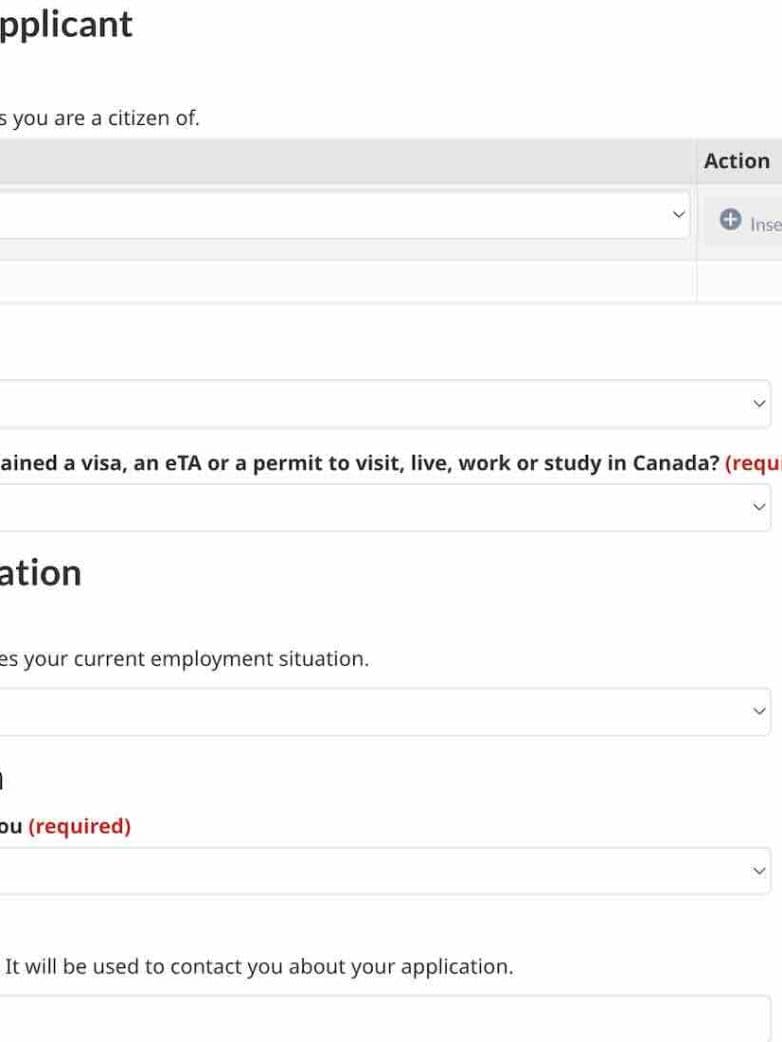Viewport: 782px width, 1042px height.
Task: Click the visa, eTA or permit question label
Action: (x=360, y=465)
